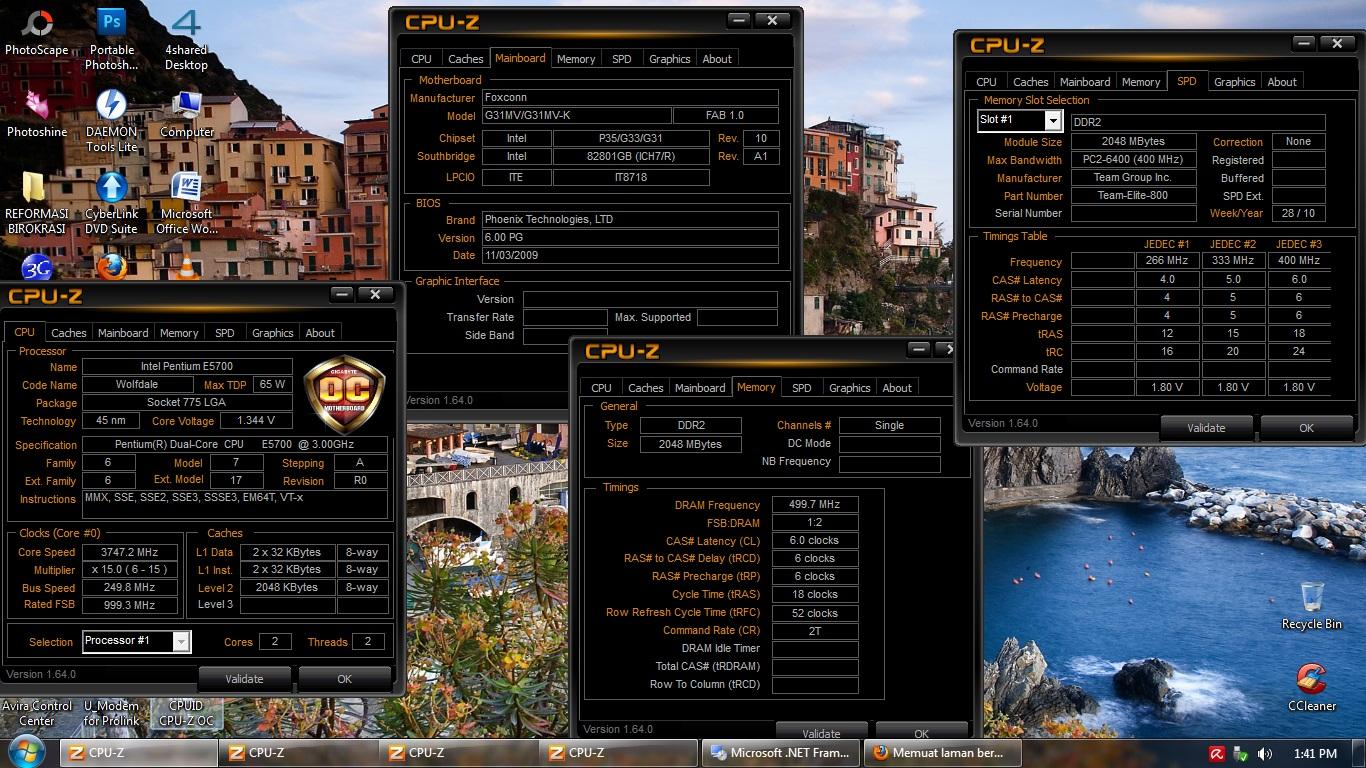The height and width of the screenshot is (768, 1366).
Task: Expand the Processor #1 selection dropdown
Action: click(x=181, y=641)
